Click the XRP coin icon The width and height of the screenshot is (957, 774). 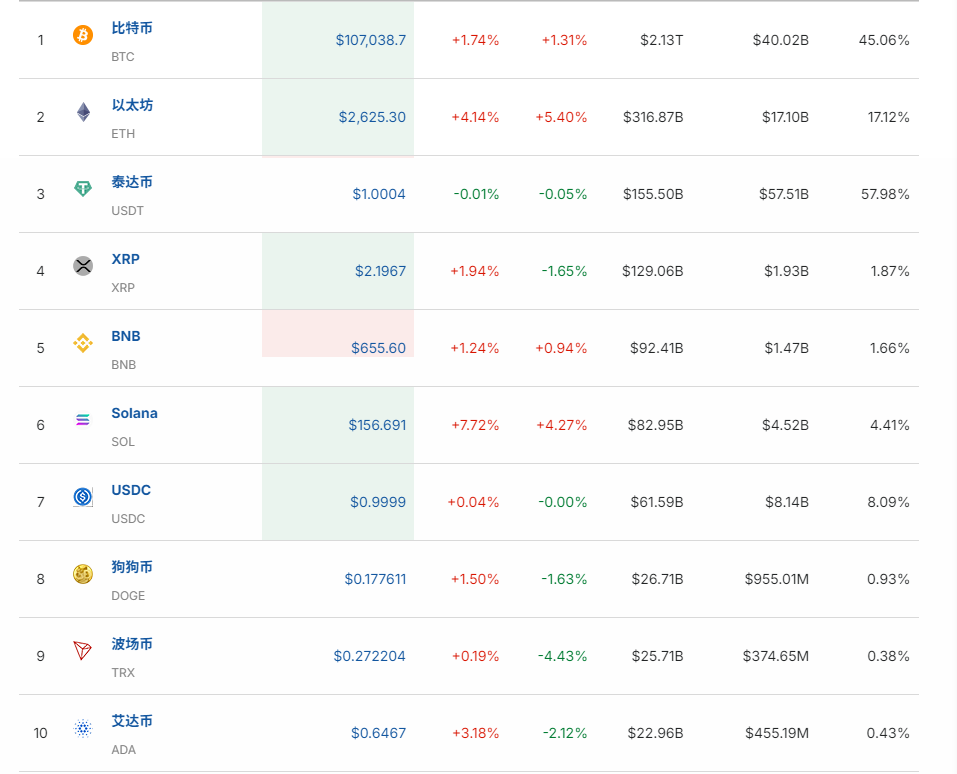pos(83,266)
